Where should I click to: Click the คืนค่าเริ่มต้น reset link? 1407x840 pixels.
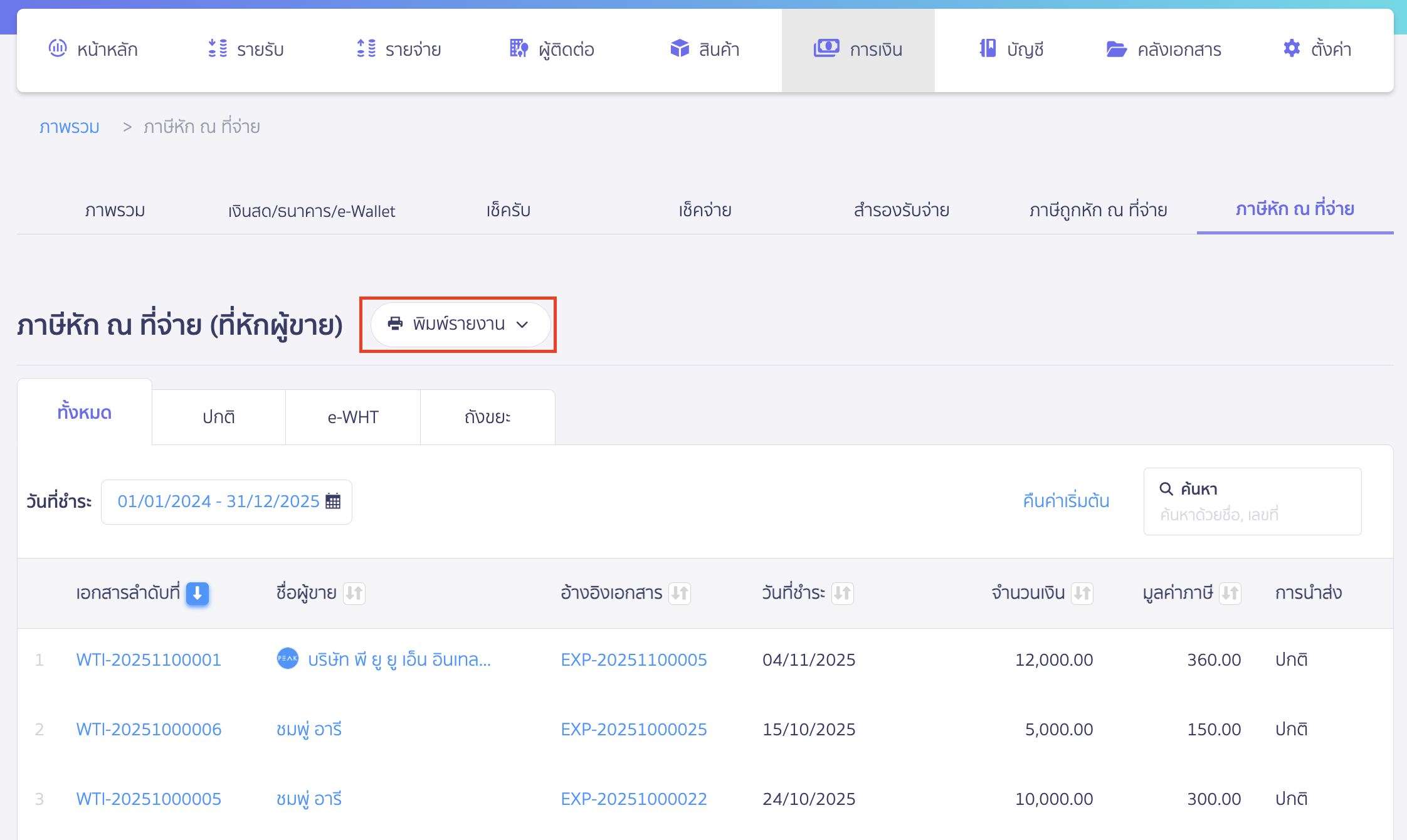(1066, 501)
